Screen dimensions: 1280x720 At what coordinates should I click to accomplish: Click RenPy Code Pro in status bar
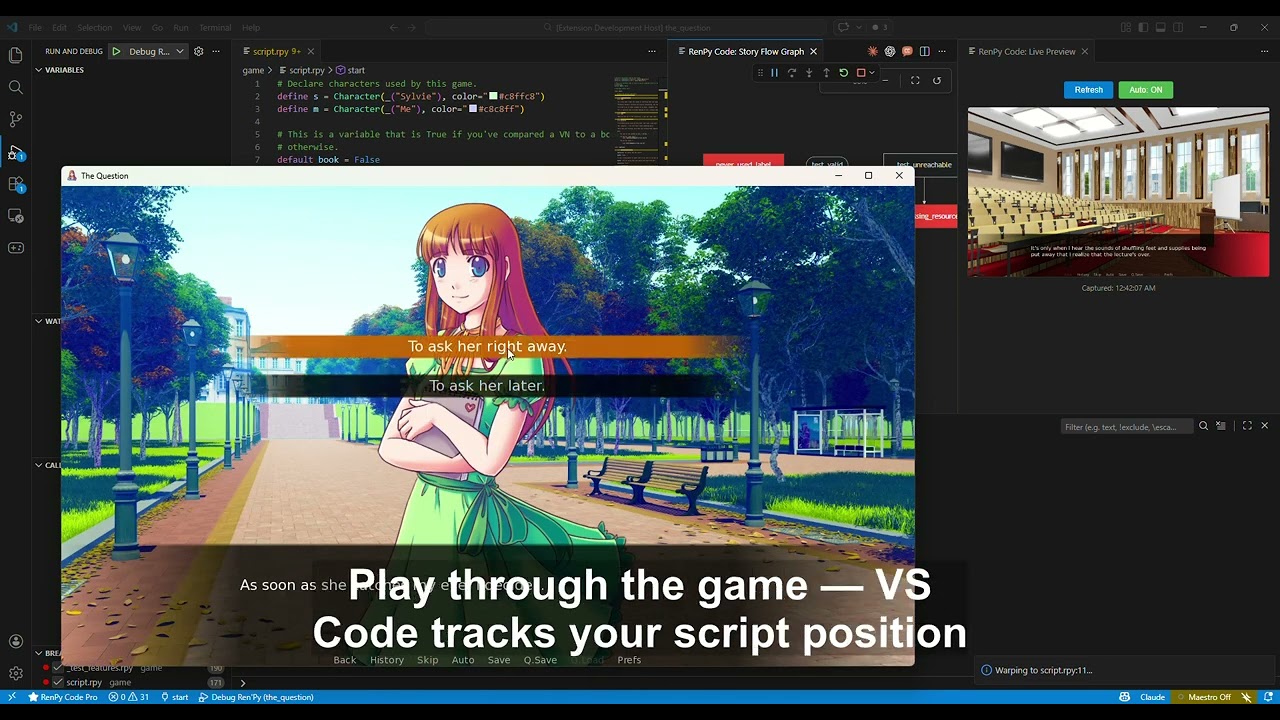point(64,697)
